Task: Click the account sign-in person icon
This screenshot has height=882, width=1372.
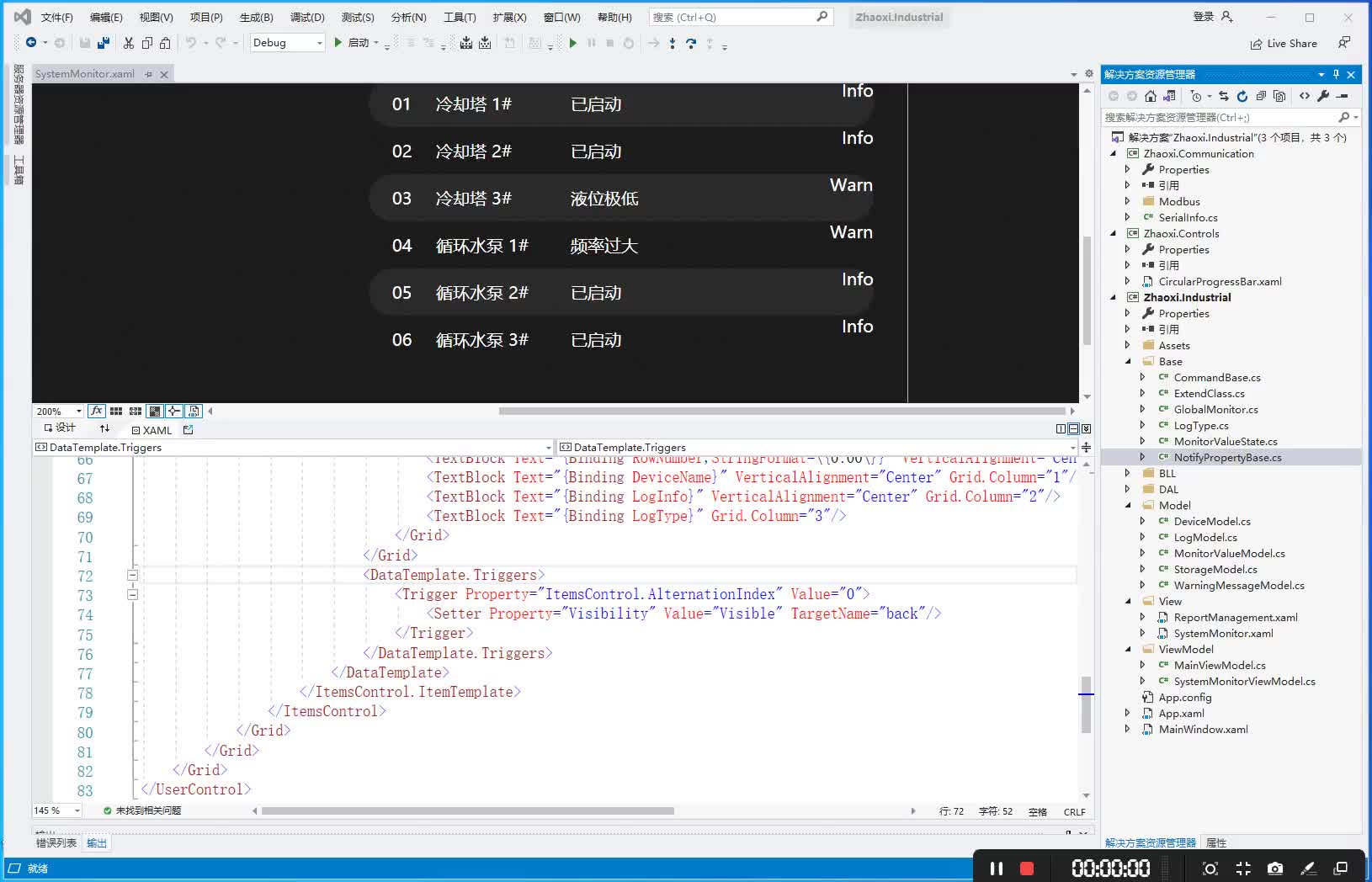Action: coord(1226,17)
